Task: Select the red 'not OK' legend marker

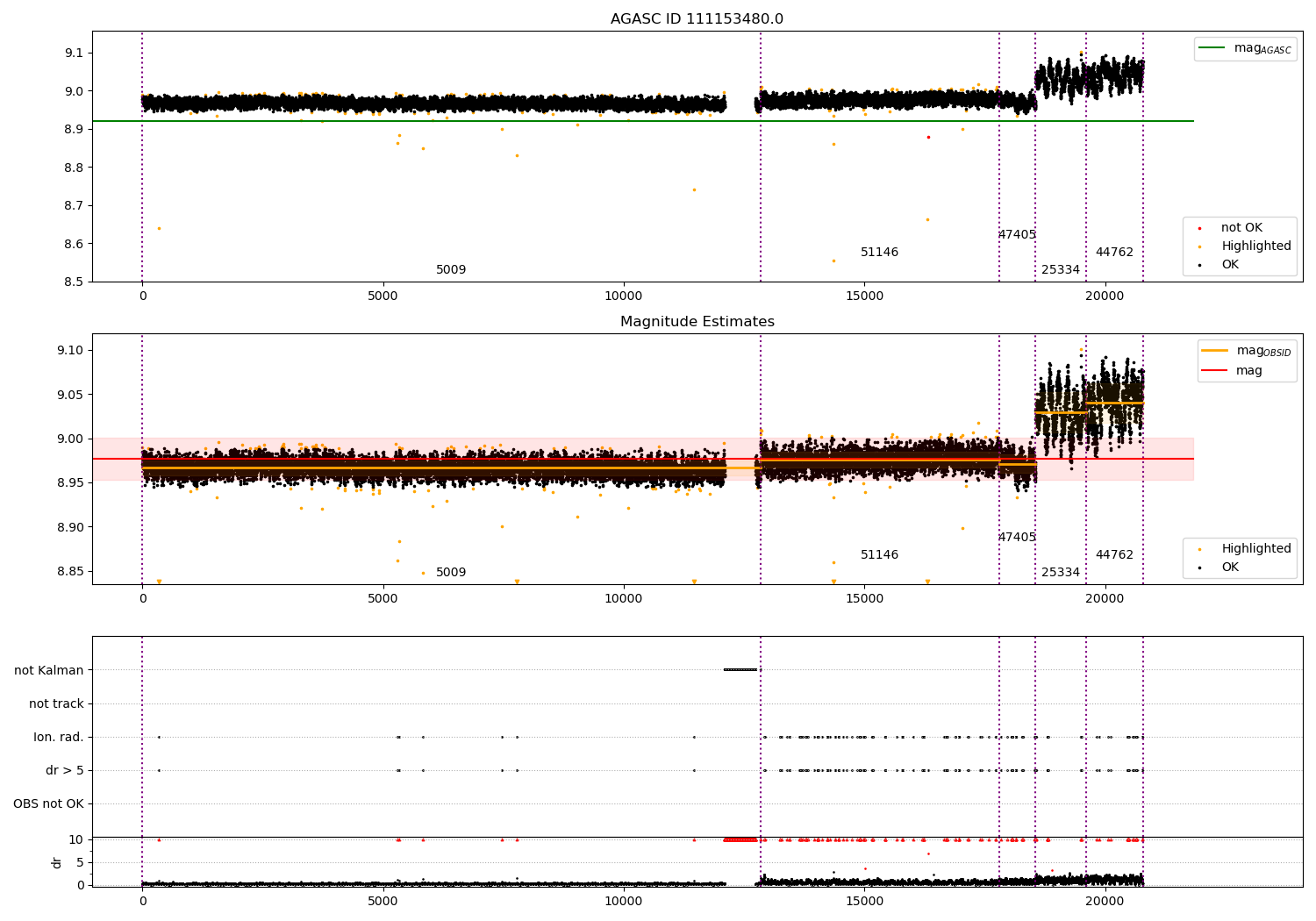Action: [x=1199, y=228]
